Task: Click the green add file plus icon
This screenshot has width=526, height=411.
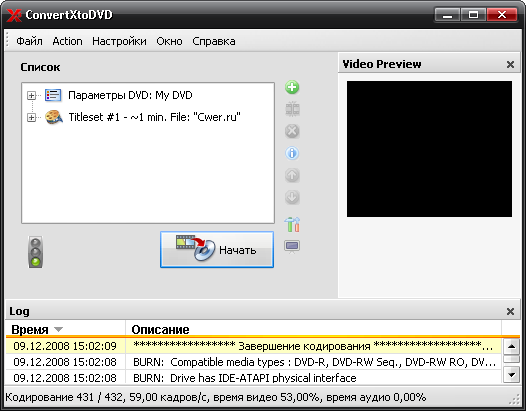Action: pos(292,88)
